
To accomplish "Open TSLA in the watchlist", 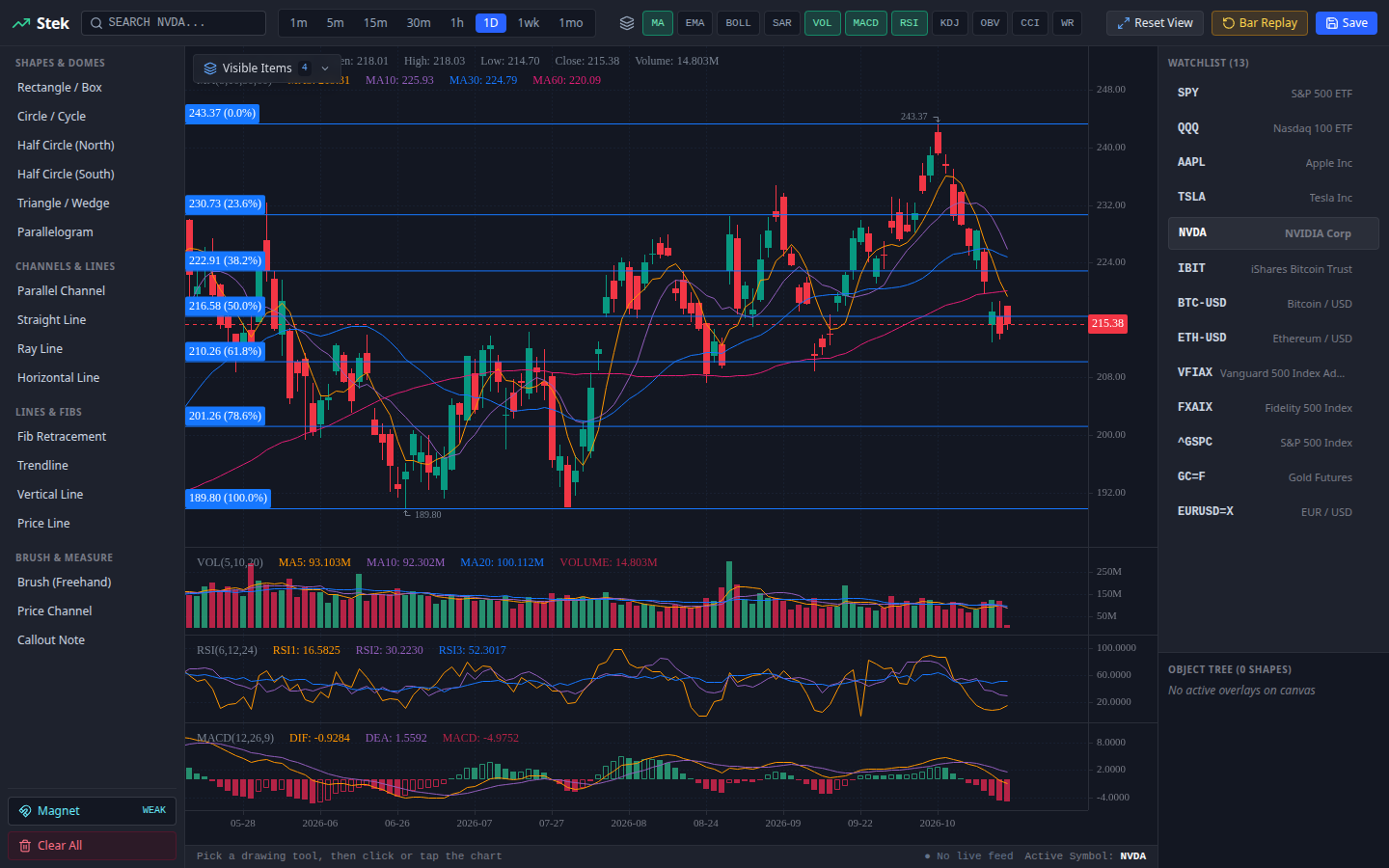I will (x=1272, y=198).
